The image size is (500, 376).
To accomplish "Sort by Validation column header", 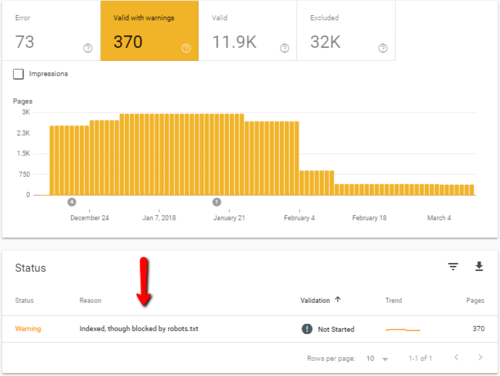I will click(315, 300).
